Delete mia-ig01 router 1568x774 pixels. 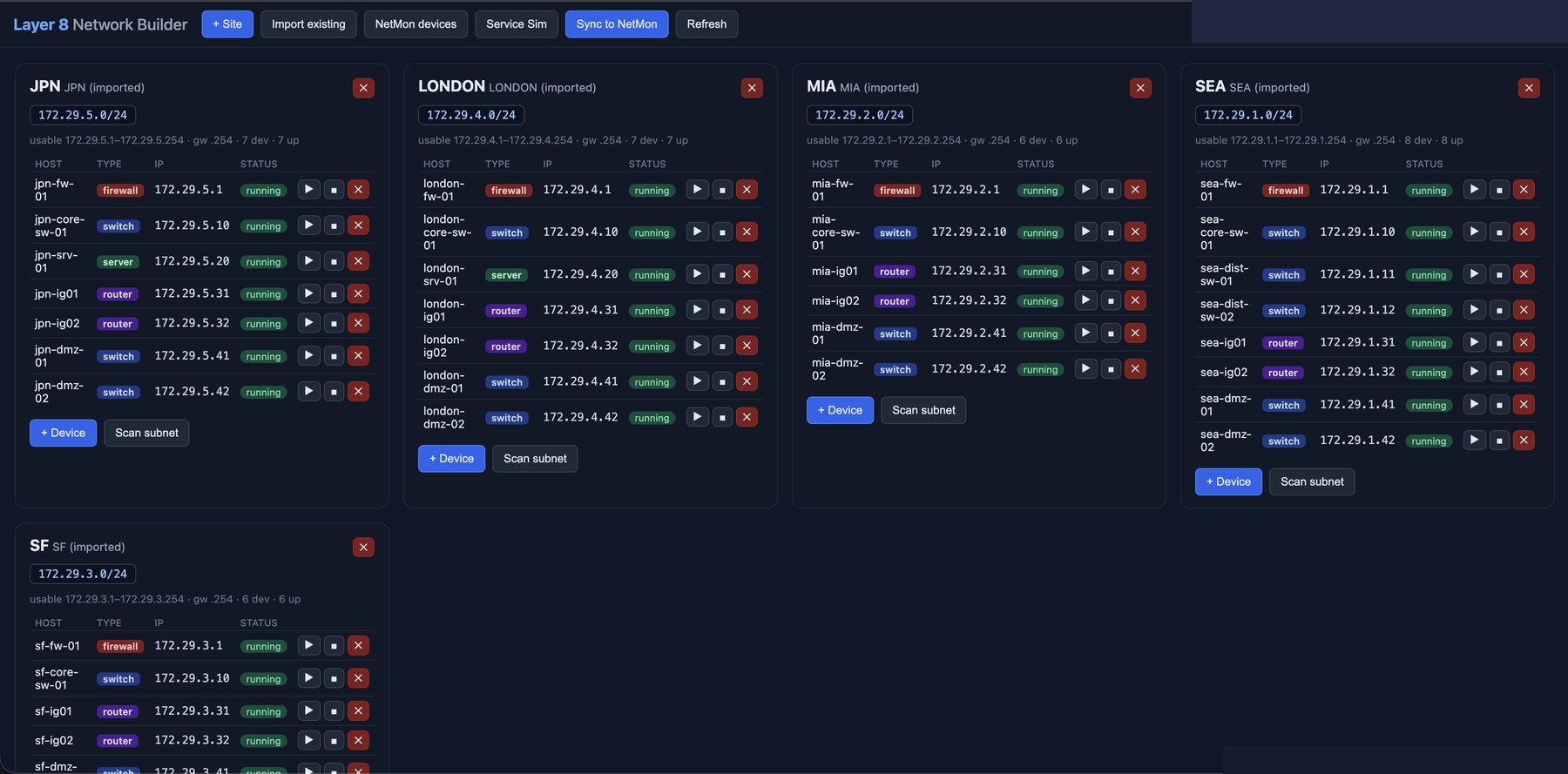pos(1135,271)
